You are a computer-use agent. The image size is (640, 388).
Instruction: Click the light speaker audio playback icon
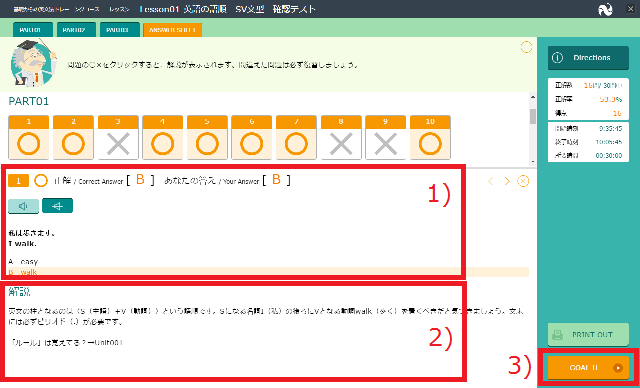[23, 206]
